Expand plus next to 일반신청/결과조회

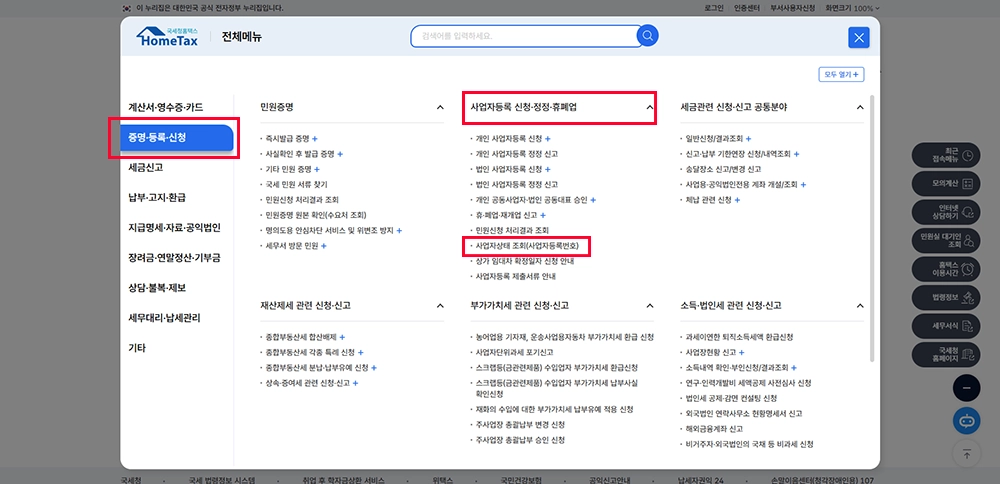(748, 138)
